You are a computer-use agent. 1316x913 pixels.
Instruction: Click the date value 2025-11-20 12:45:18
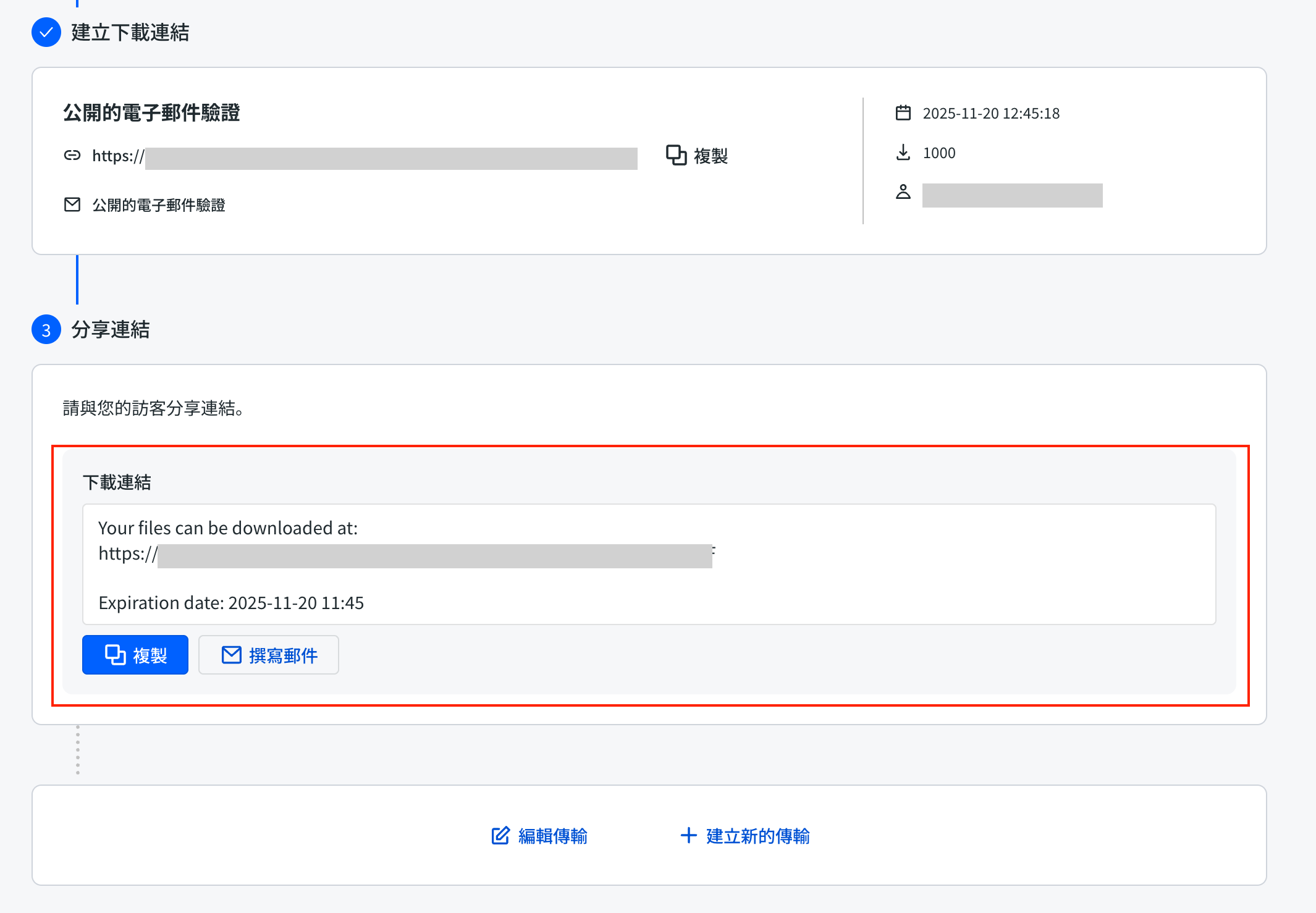tap(991, 114)
